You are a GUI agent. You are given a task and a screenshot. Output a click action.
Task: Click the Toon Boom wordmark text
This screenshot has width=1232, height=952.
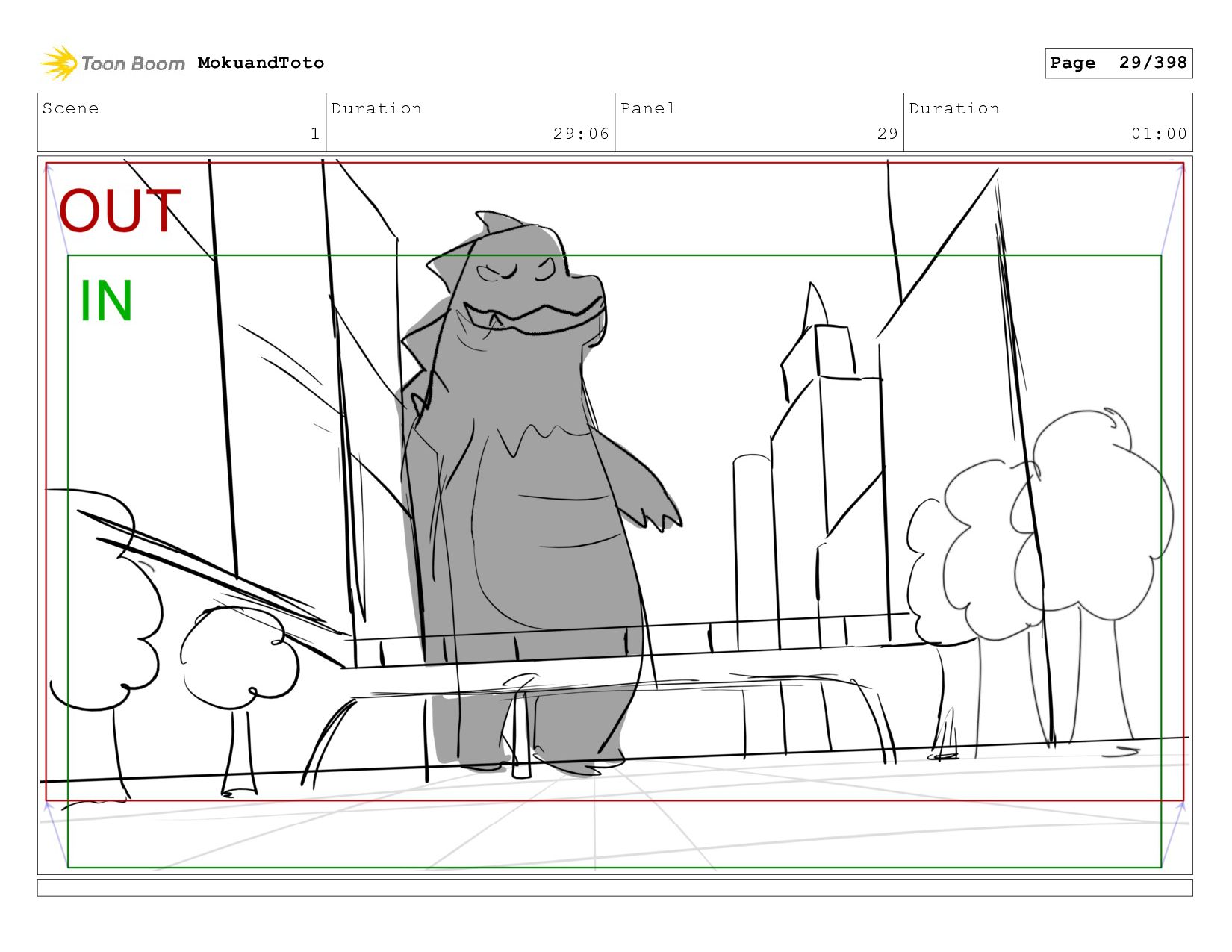point(132,63)
